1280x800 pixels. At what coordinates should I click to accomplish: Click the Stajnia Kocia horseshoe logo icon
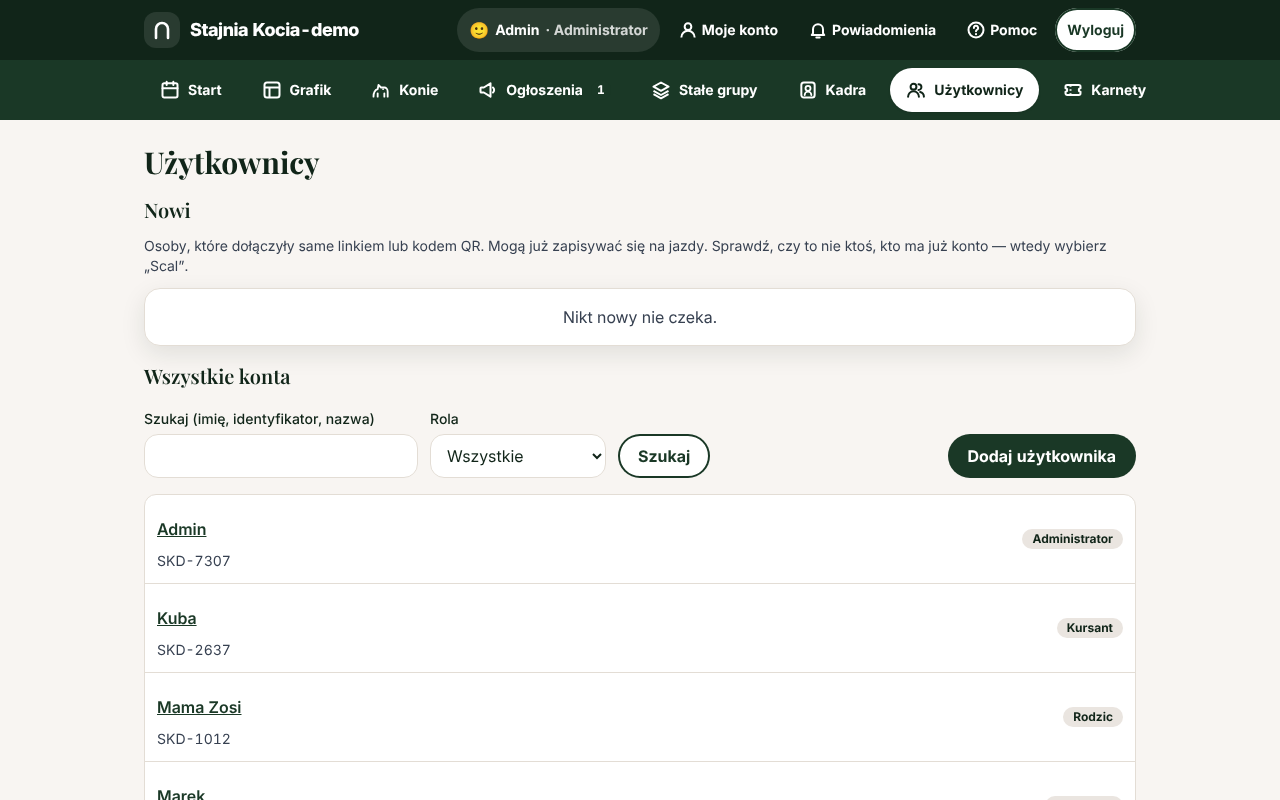click(x=162, y=30)
